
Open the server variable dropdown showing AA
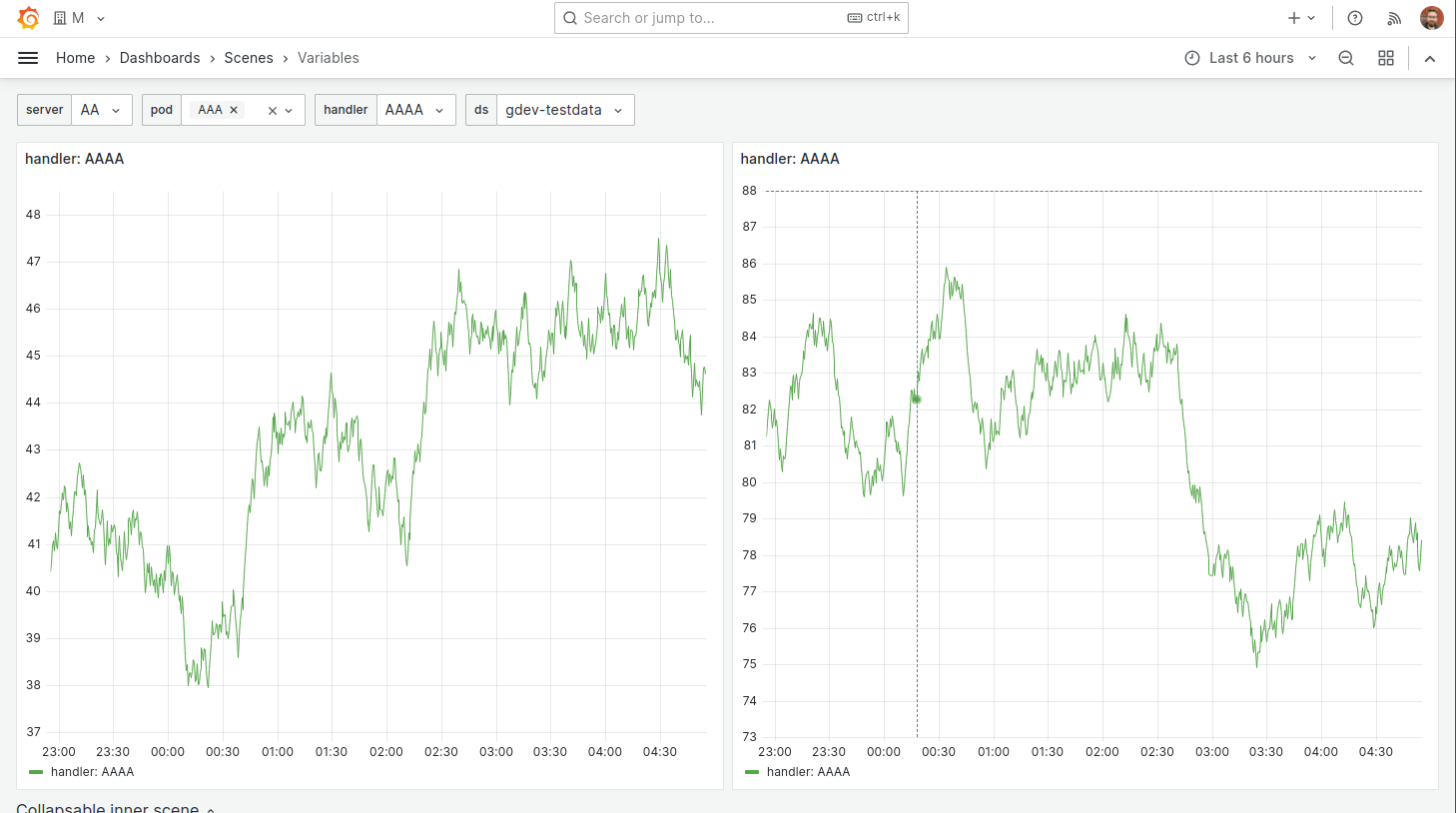pyautogui.click(x=101, y=110)
